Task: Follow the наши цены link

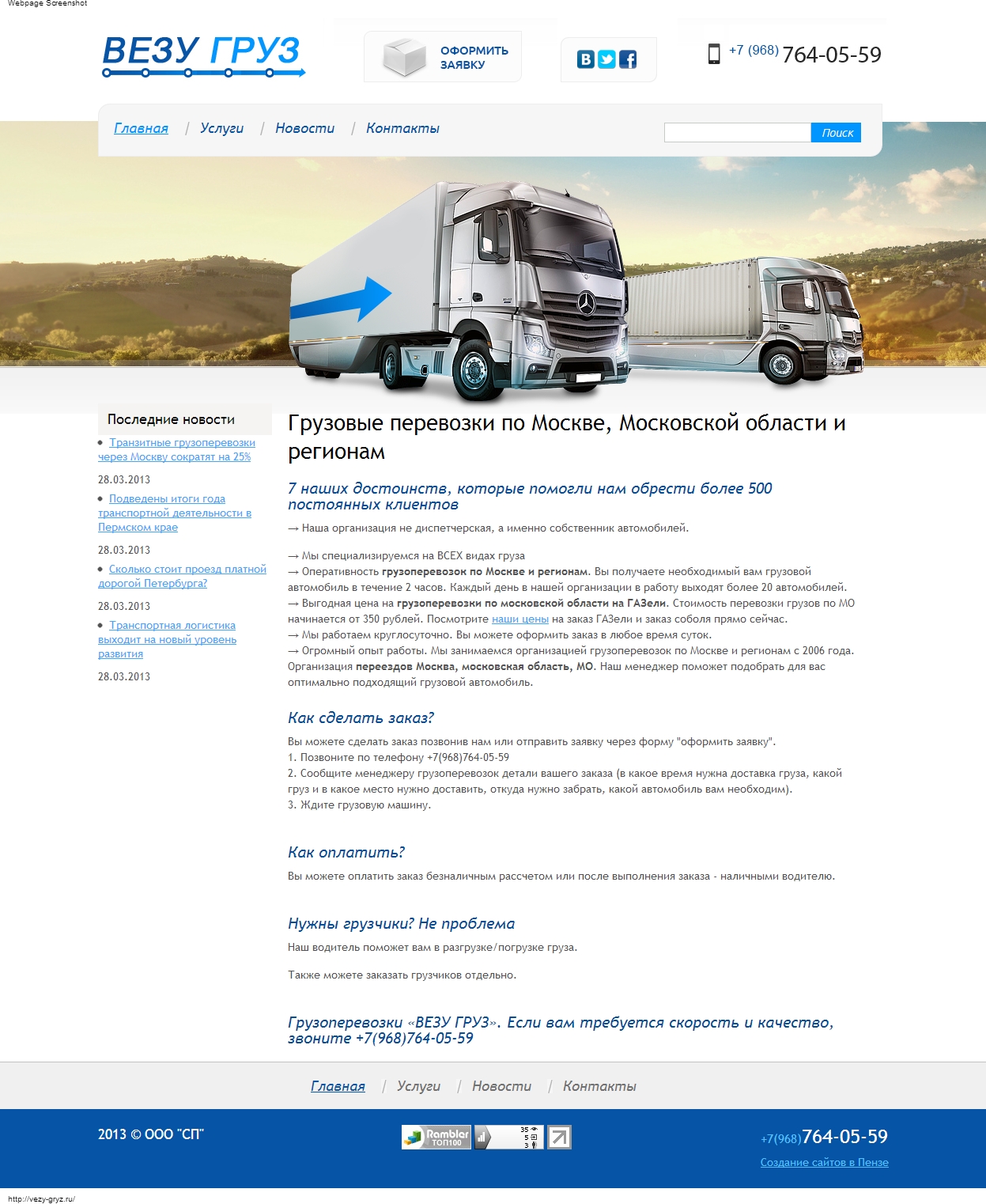Action: tap(520, 619)
